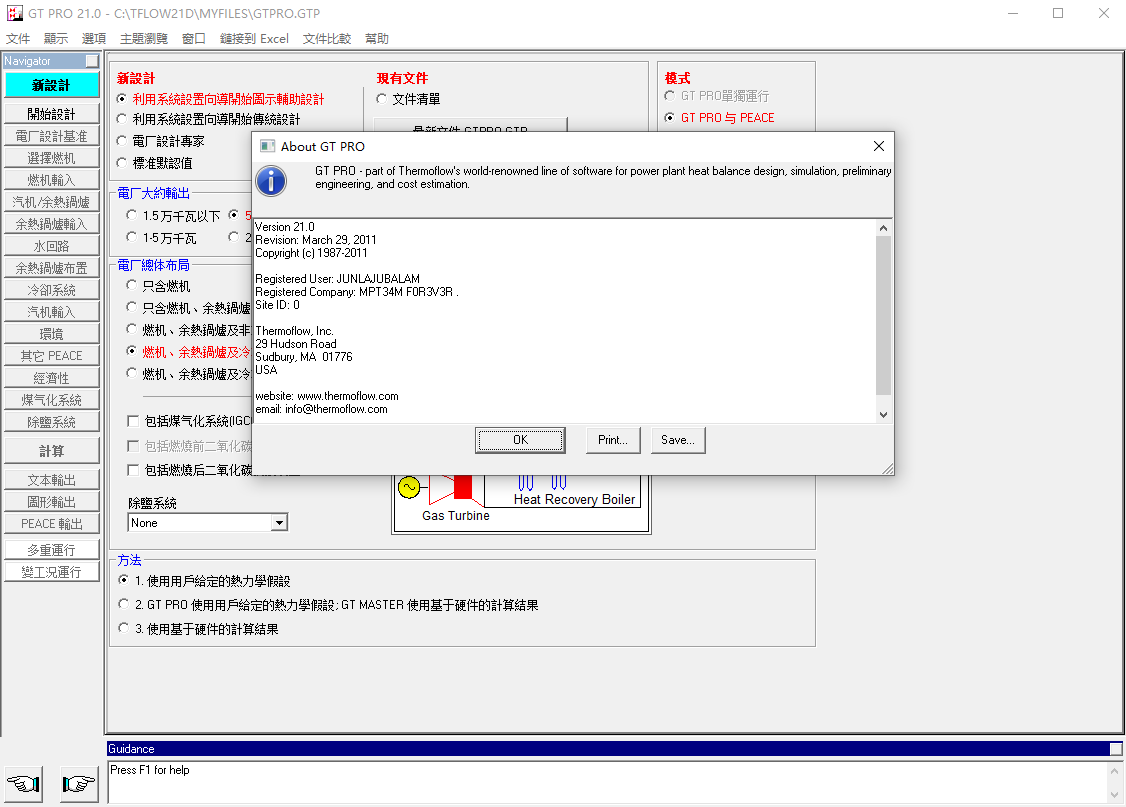Select 標准默認值 radio option
Screen dimensions: 1126x807
[122, 162]
